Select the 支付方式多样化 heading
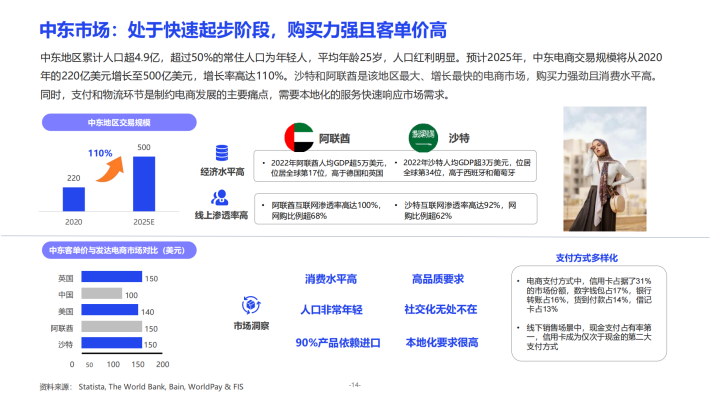 tap(587, 258)
